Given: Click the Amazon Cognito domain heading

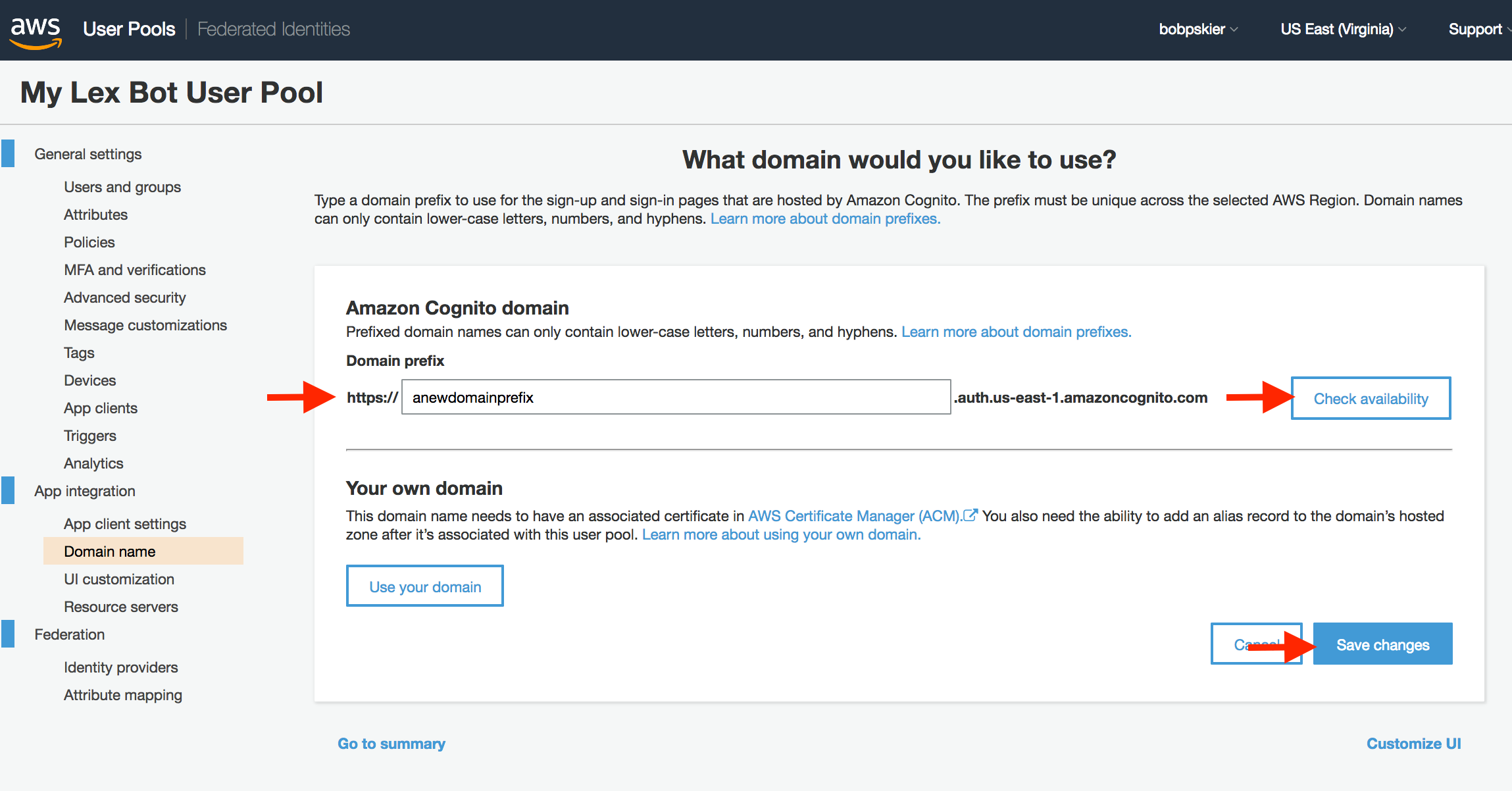Looking at the screenshot, I should pyautogui.click(x=457, y=308).
